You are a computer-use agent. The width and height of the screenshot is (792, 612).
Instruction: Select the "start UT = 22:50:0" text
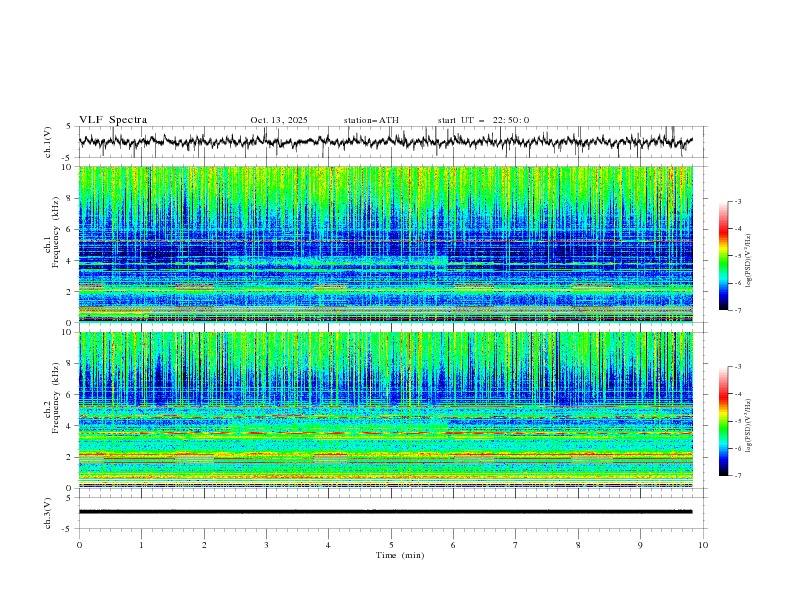click(483, 120)
